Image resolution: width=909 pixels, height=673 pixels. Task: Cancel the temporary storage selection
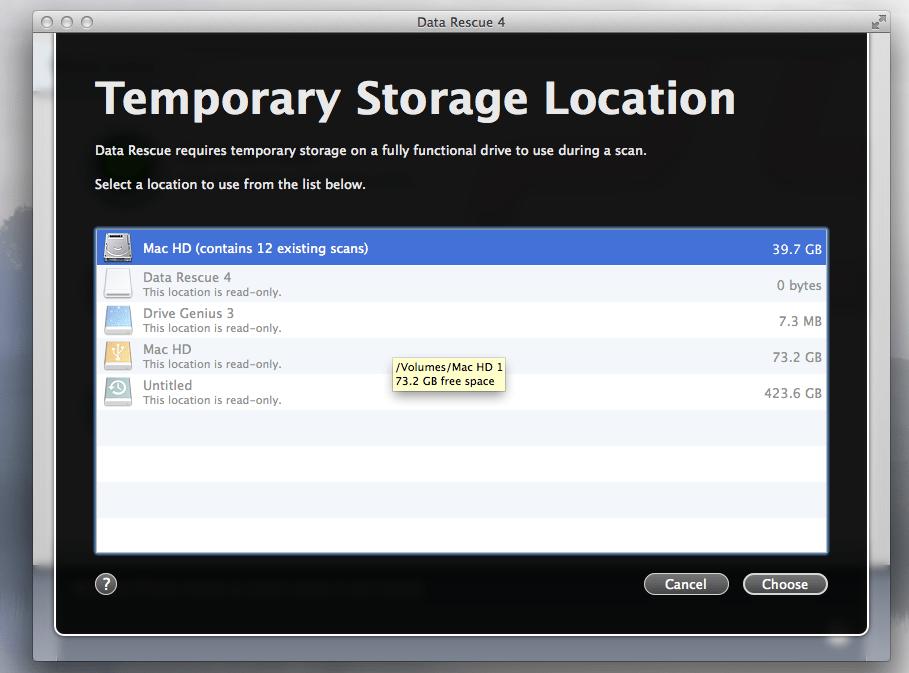686,583
